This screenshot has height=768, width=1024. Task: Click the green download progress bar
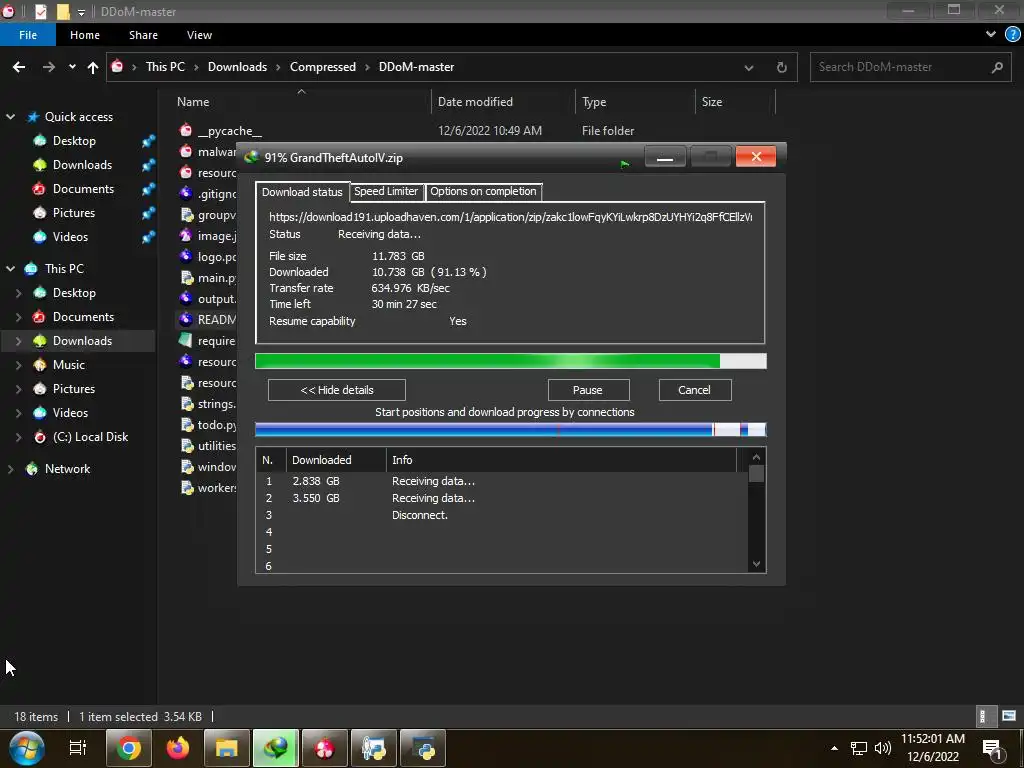(x=511, y=361)
